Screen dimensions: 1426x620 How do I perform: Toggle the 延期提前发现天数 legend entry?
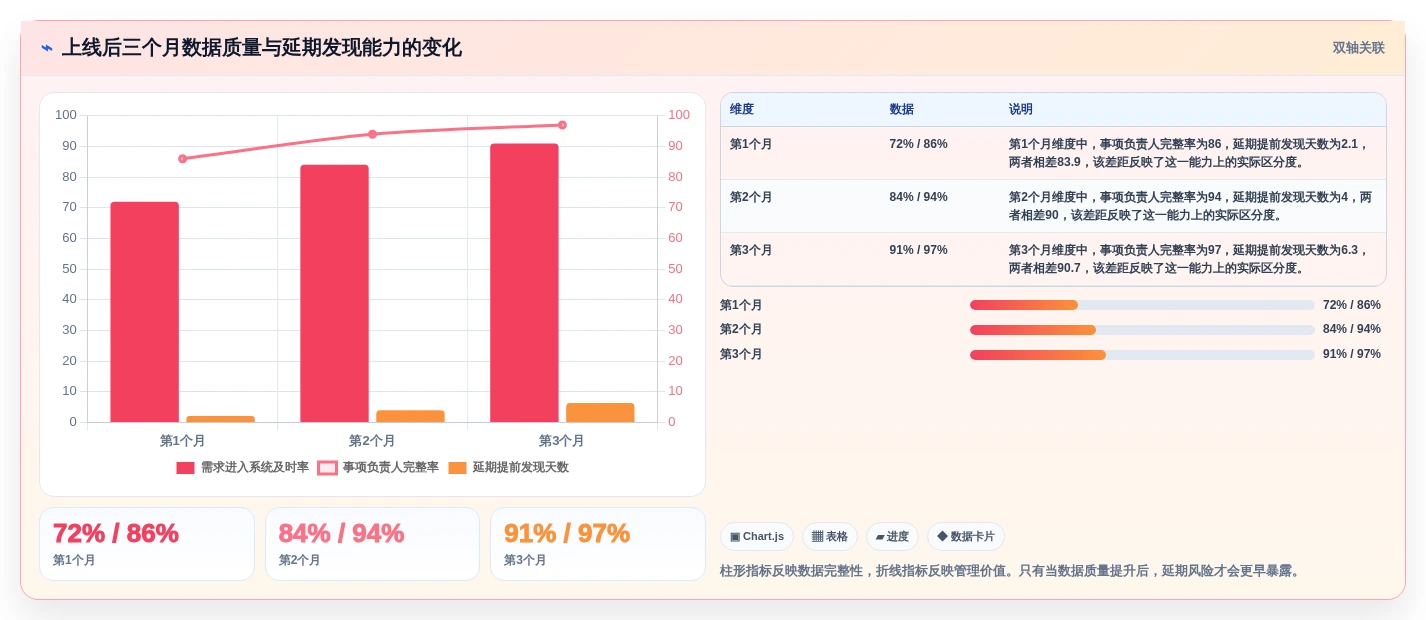tap(508, 467)
